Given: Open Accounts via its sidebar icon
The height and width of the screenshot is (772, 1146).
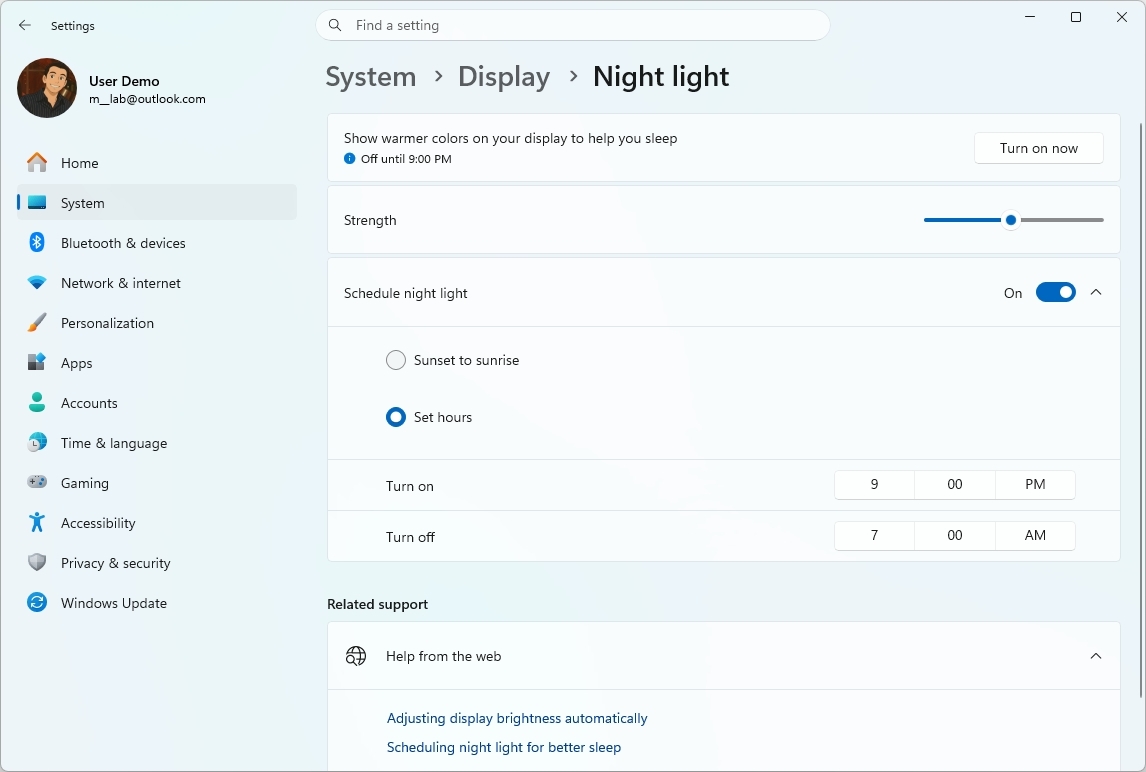Looking at the screenshot, I should click(37, 402).
